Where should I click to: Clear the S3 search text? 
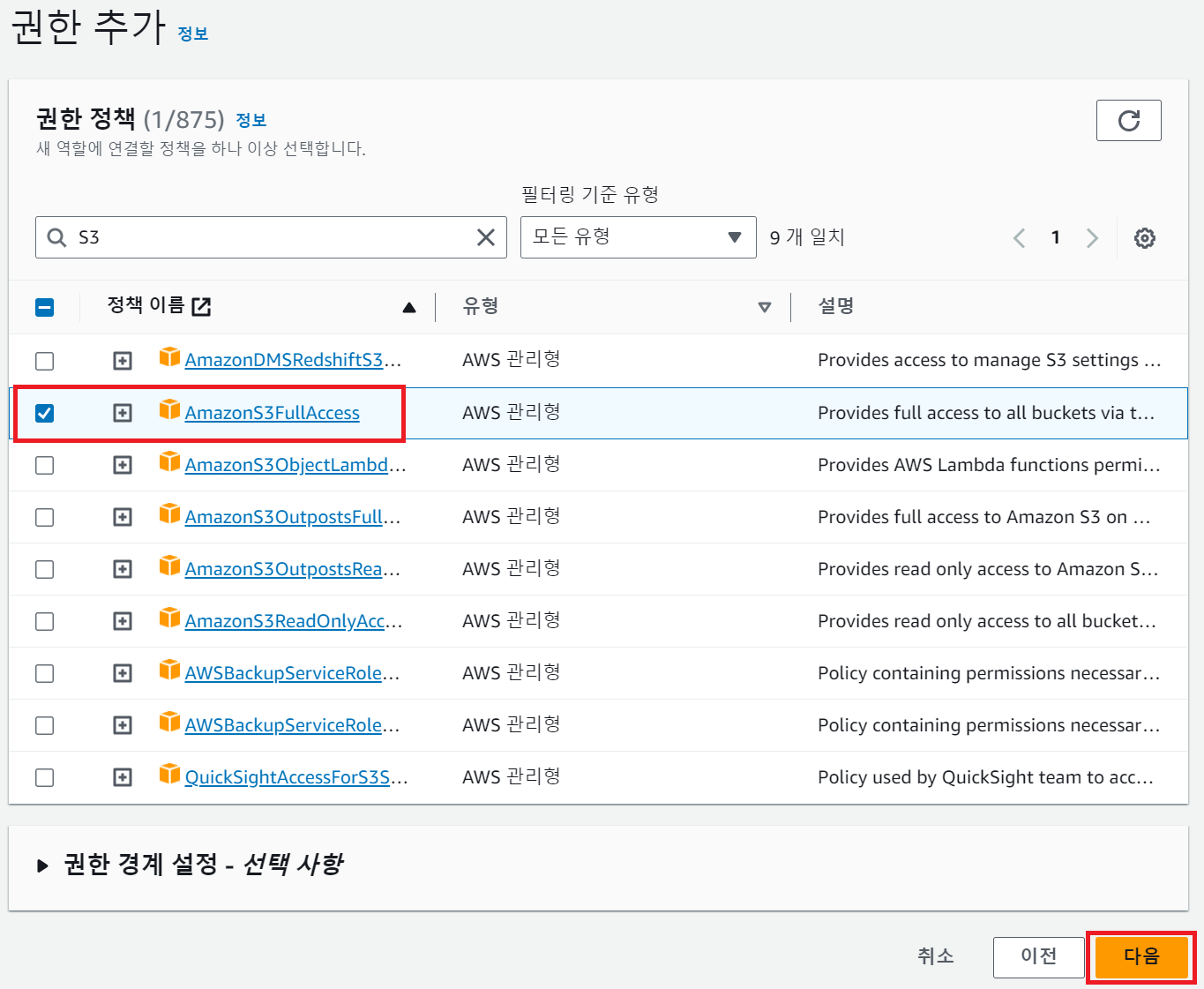[x=486, y=237]
